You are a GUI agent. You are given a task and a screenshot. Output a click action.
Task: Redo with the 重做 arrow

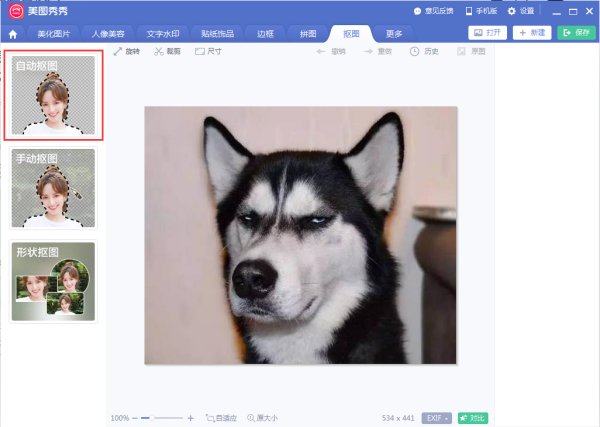pyautogui.click(x=377, y=51)
